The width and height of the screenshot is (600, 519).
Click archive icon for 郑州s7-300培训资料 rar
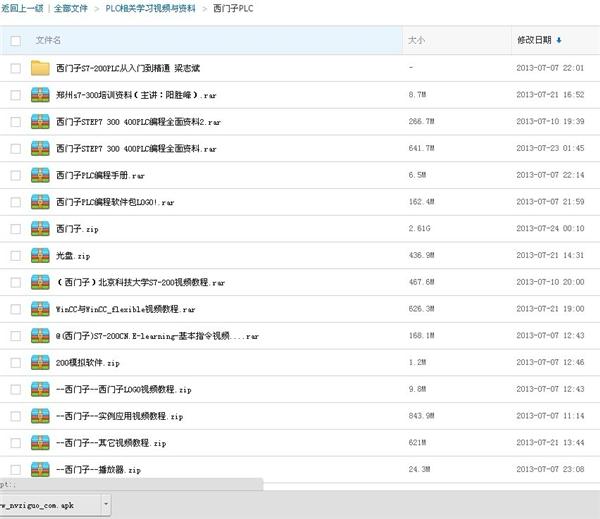[40, 95]
